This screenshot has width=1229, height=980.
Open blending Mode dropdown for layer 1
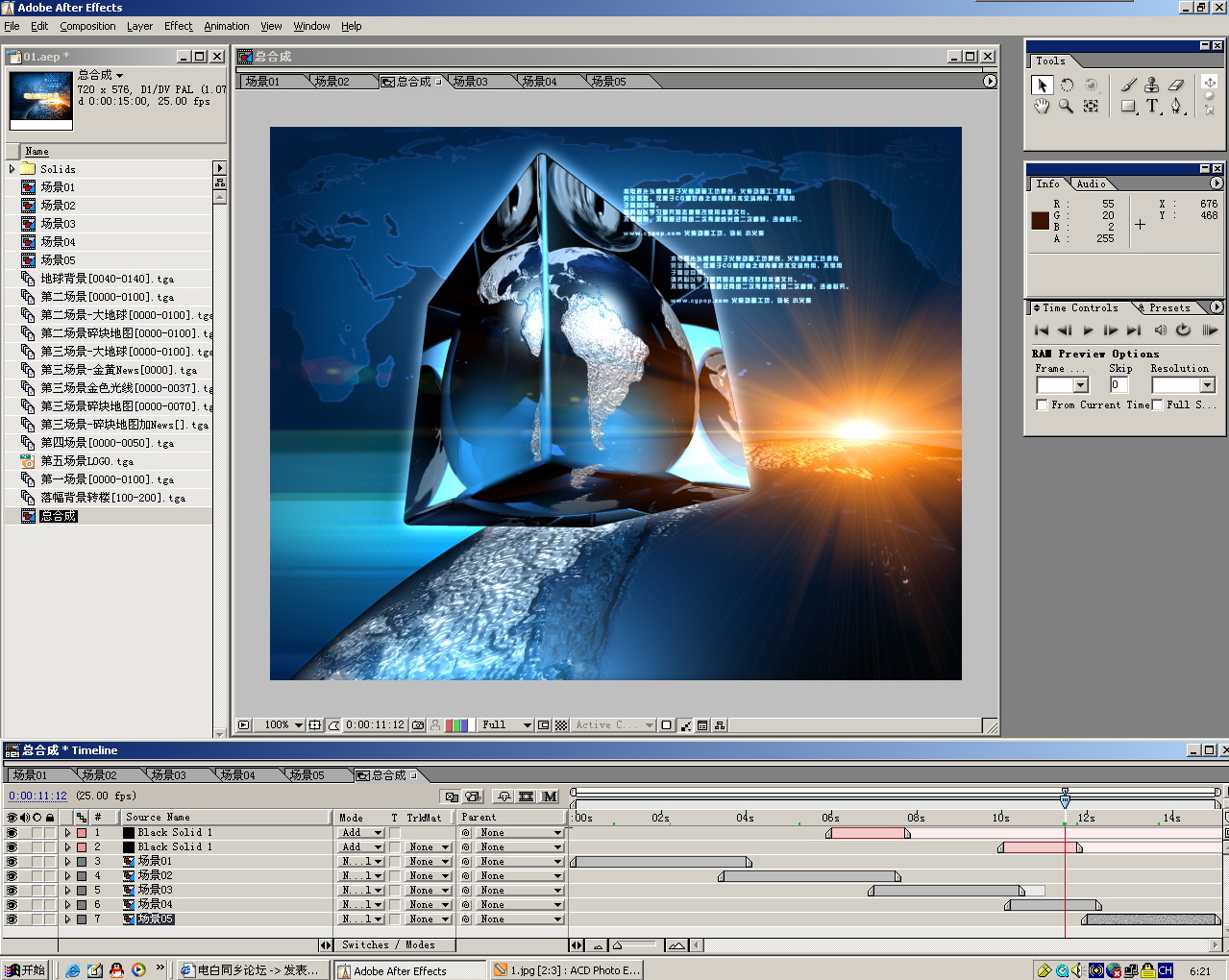tap(361, 833)
